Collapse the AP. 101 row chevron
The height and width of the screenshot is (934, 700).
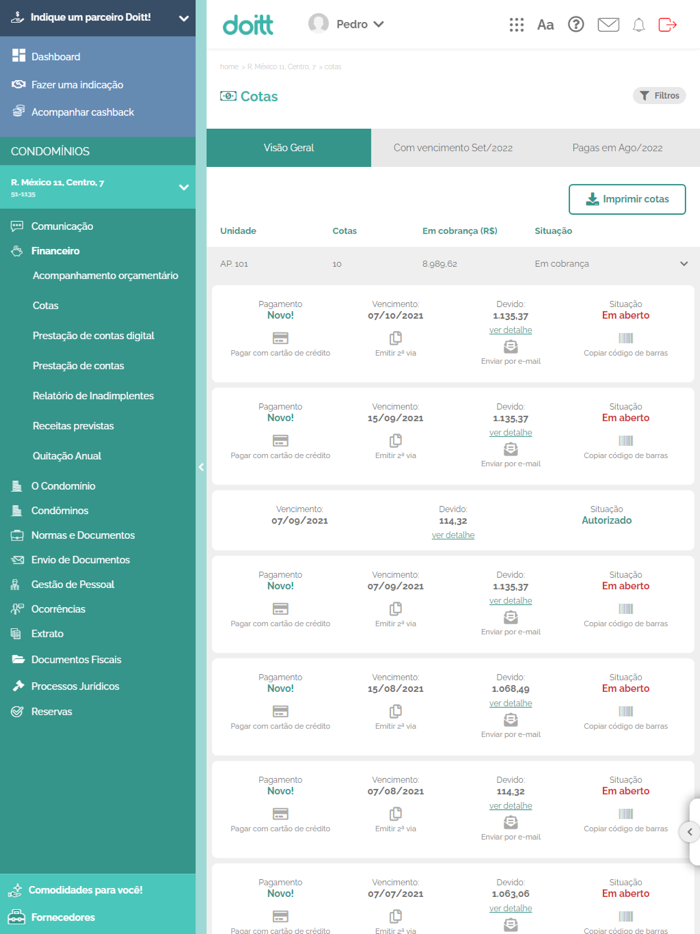coord(684,264)
